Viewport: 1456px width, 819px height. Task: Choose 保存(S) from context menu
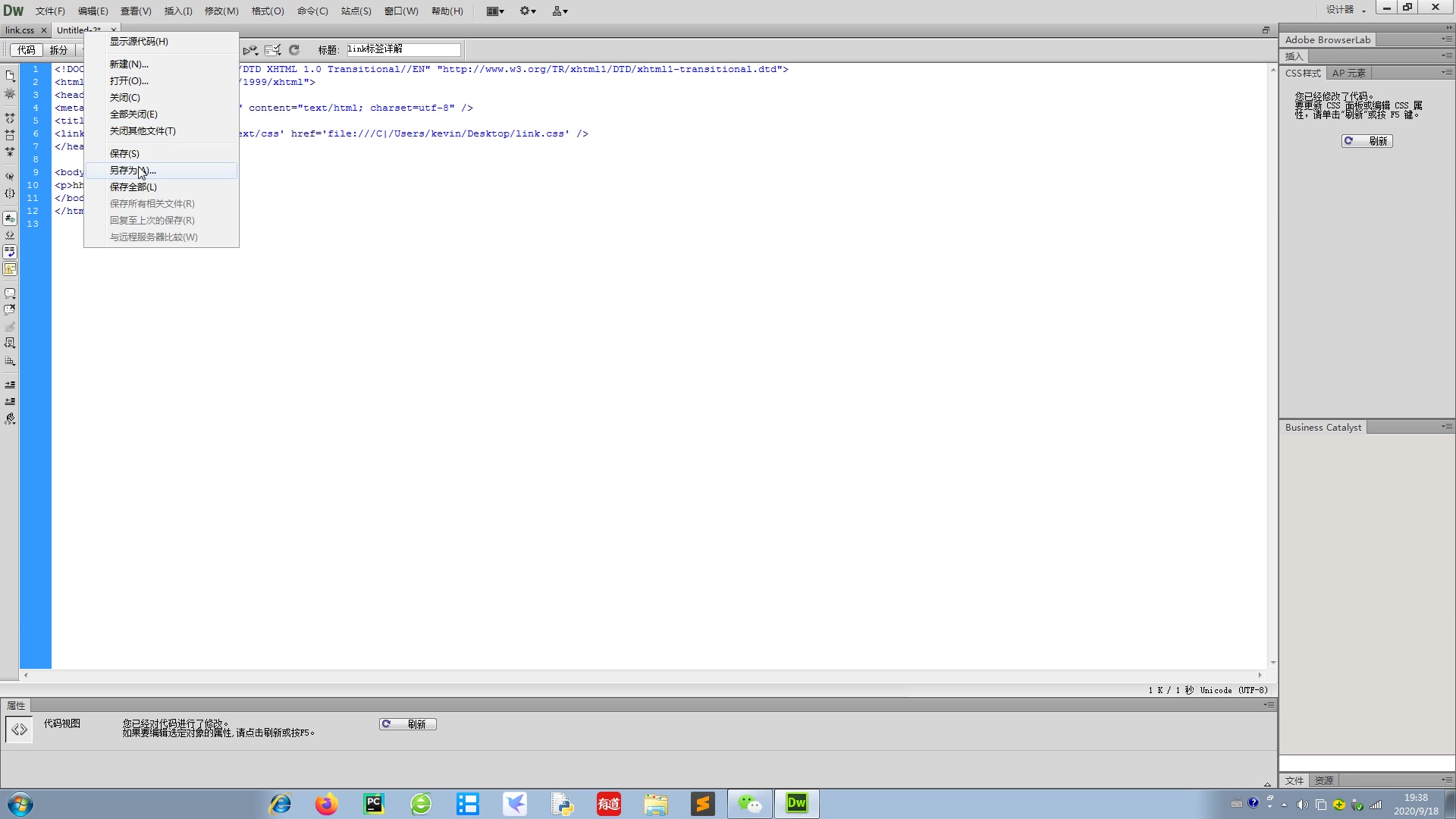coord(162,154)
